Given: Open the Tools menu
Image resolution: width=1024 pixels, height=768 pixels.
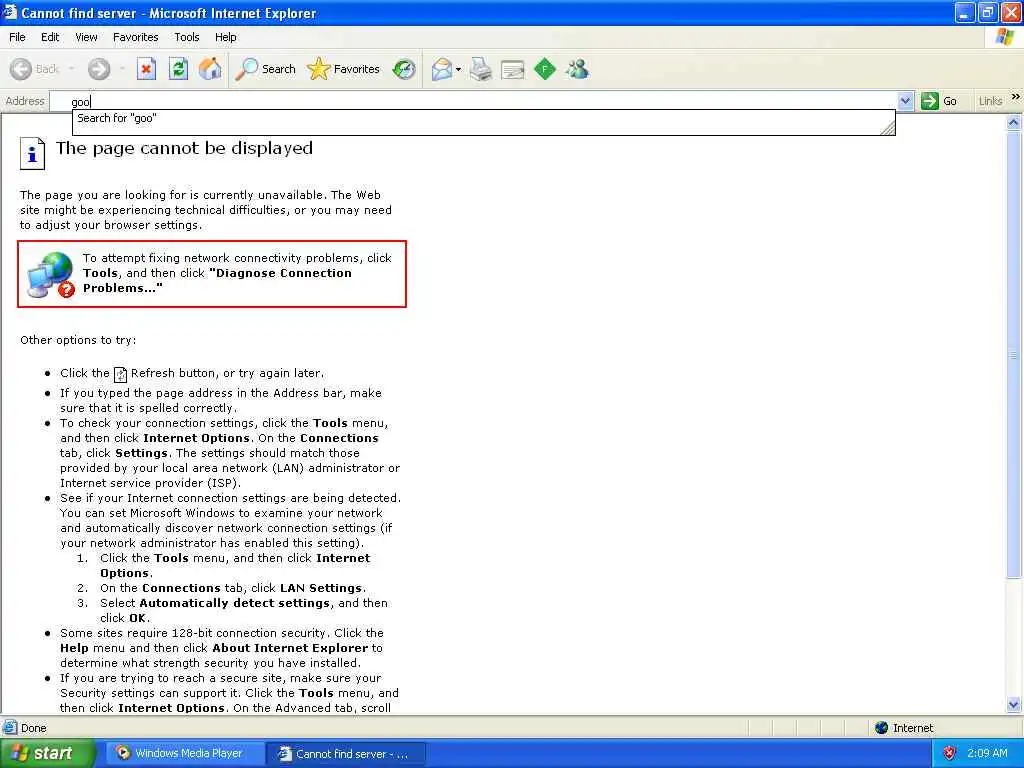Looking at the screenshot, I should 186,37.
